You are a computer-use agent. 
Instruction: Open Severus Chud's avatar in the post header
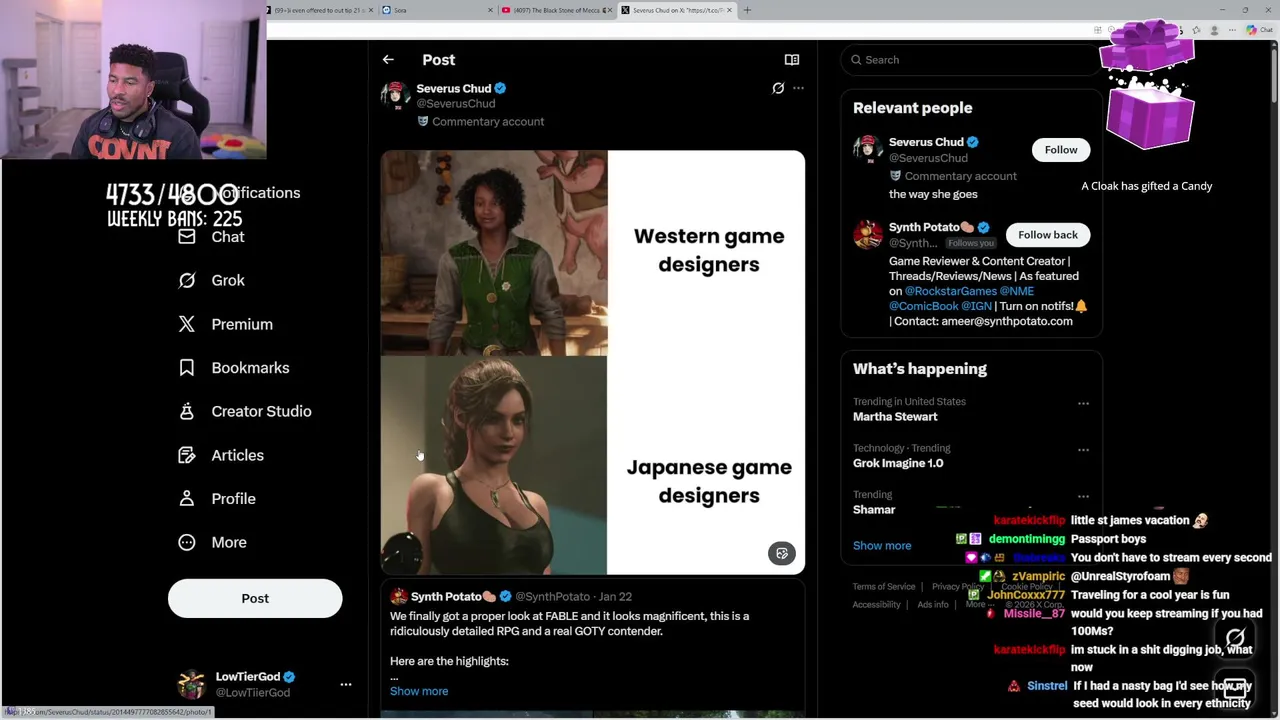(x=395, y=96)
